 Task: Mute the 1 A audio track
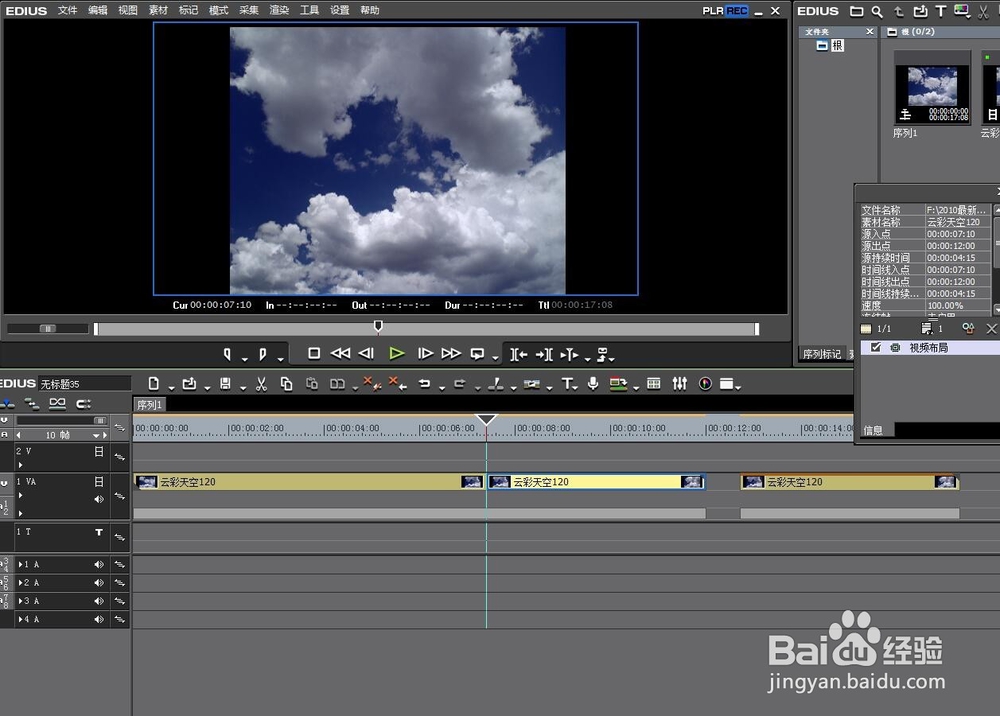(99, 564)
